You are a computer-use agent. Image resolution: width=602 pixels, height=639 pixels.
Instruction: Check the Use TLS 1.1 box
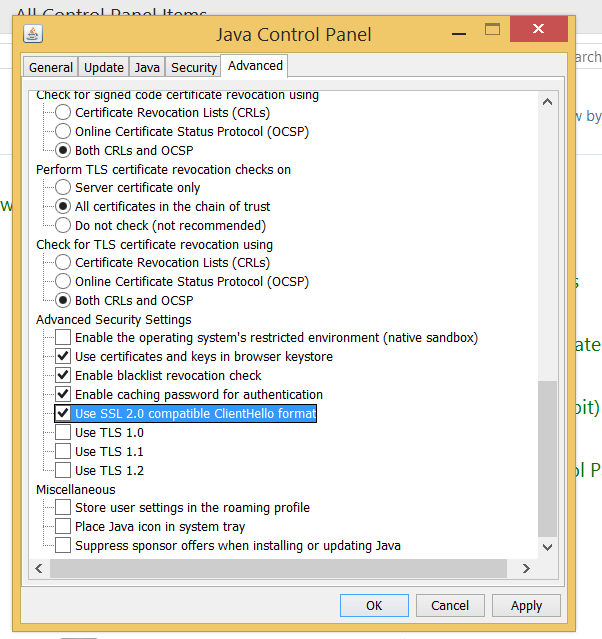click(x=63, y=451)
